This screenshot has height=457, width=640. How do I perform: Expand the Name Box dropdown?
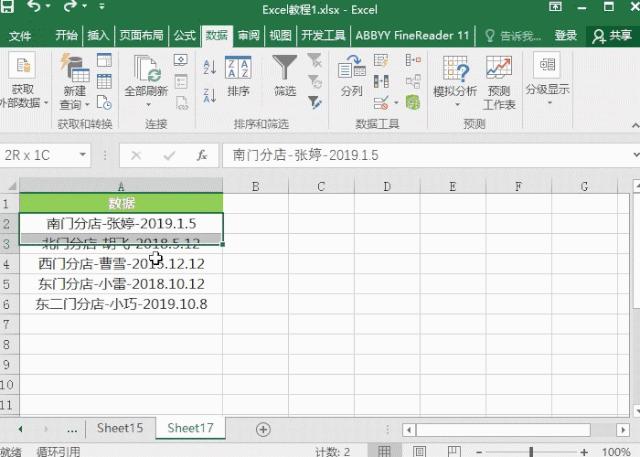83,155
